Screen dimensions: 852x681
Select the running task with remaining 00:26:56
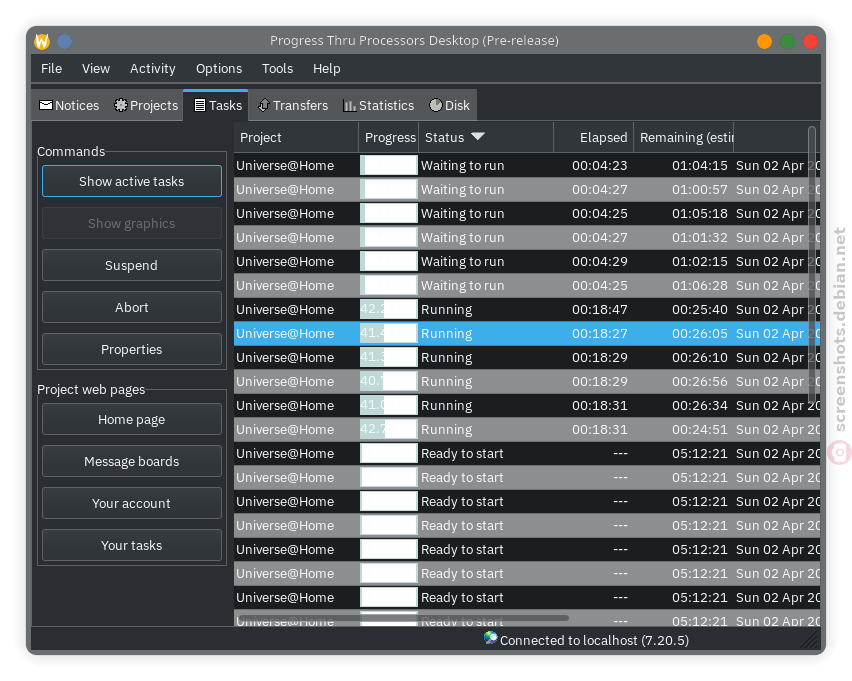pos(527,382)
